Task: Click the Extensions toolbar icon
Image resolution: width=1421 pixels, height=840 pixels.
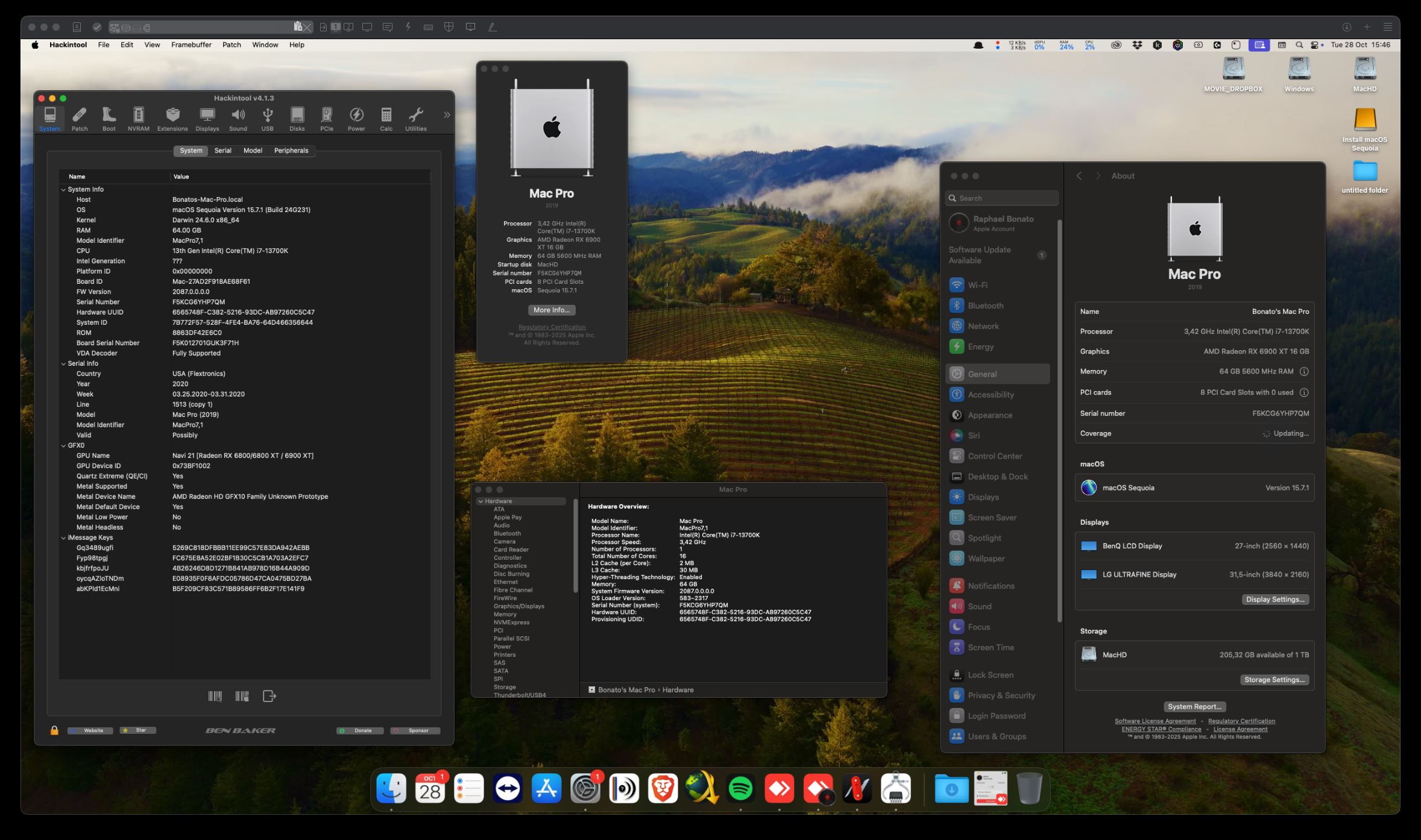Action: (172, 119)
